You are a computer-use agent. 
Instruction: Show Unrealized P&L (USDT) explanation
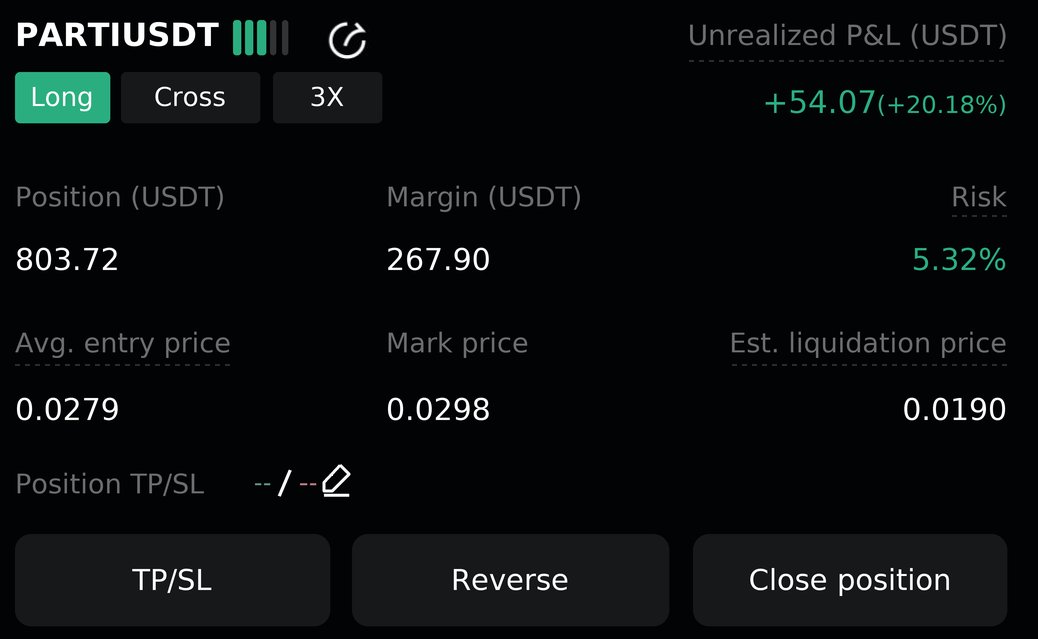click(x=847, y=36)
